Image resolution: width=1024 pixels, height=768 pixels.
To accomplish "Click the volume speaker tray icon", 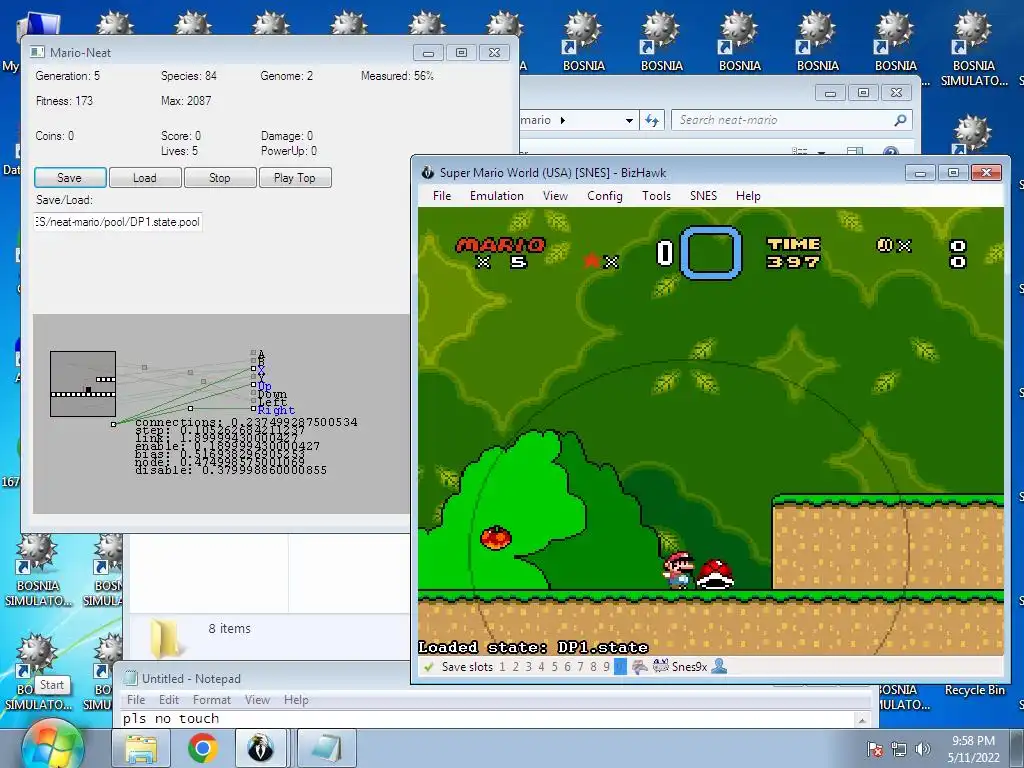I will click(x=922, y=749).
